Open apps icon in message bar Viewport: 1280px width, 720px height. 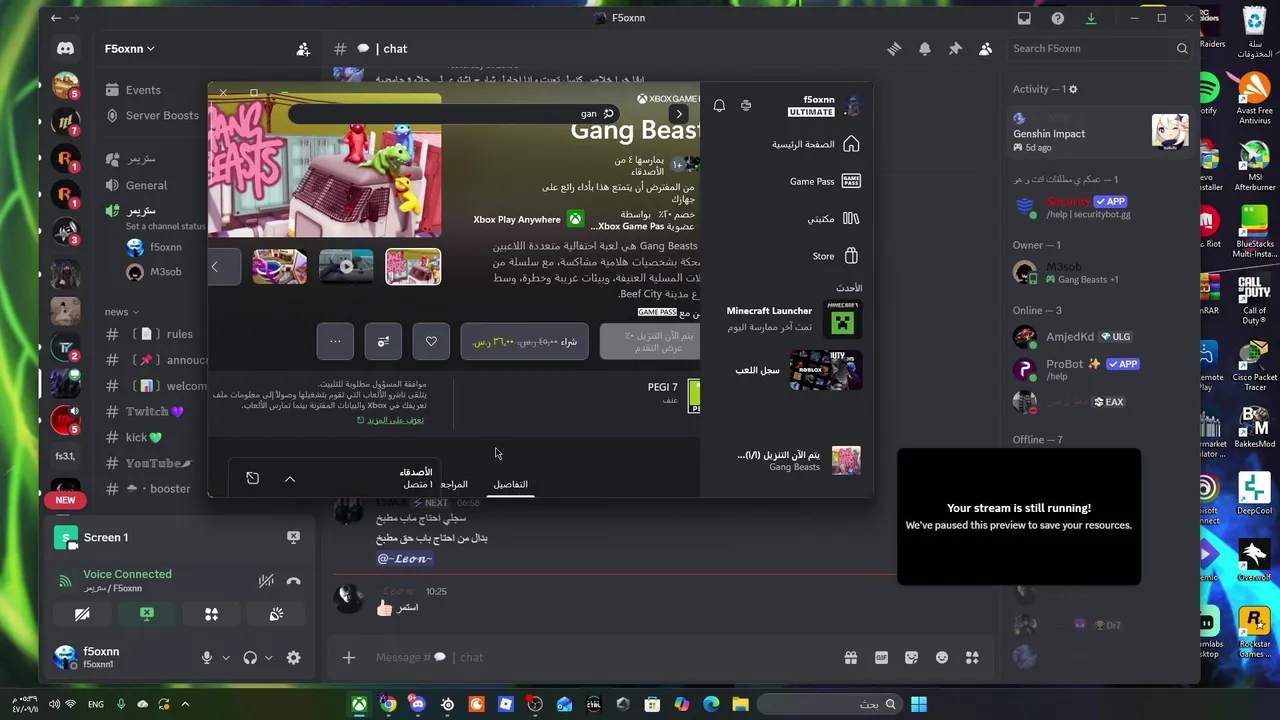(972, 657)
